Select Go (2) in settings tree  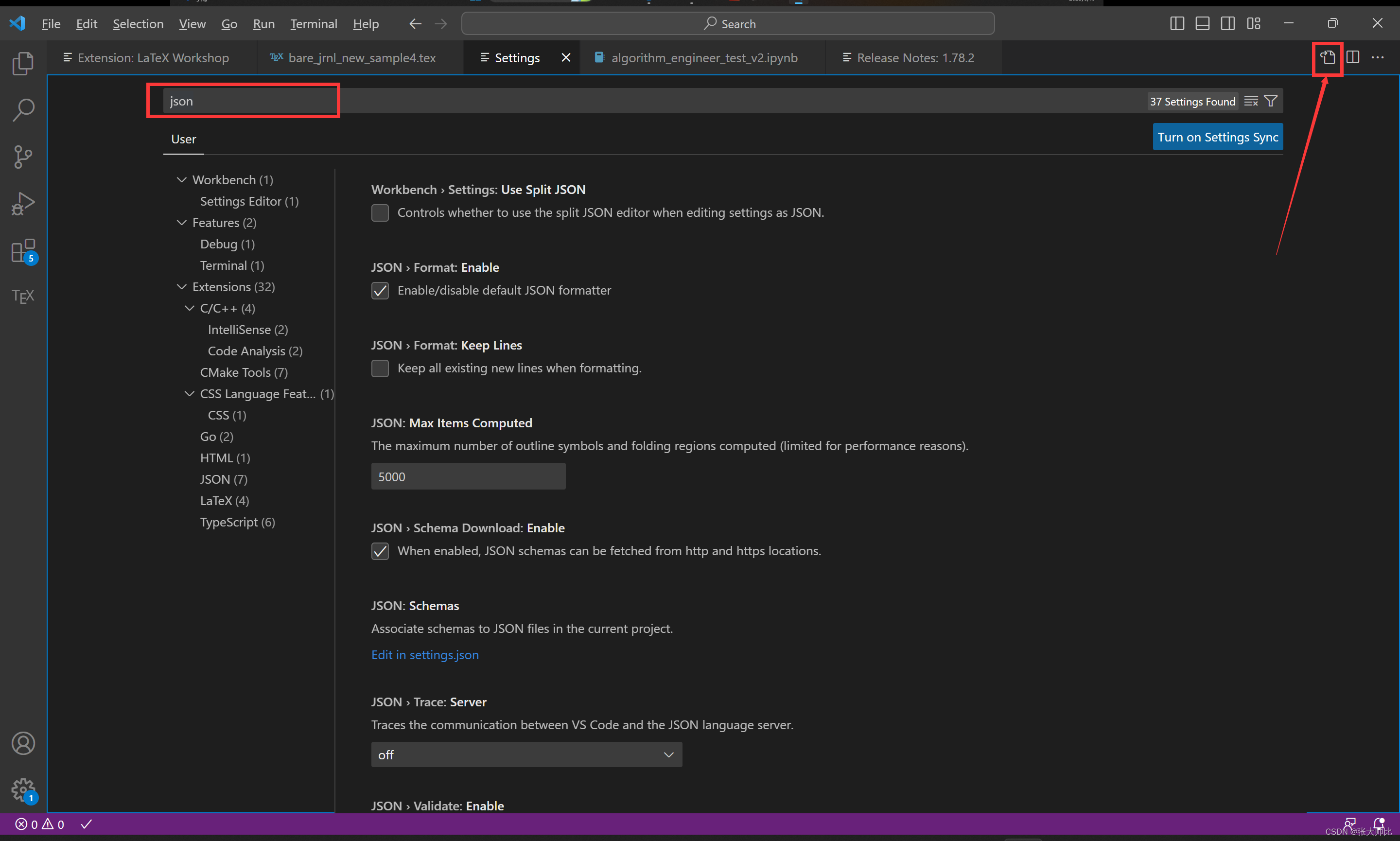click(x=216, y=437)
